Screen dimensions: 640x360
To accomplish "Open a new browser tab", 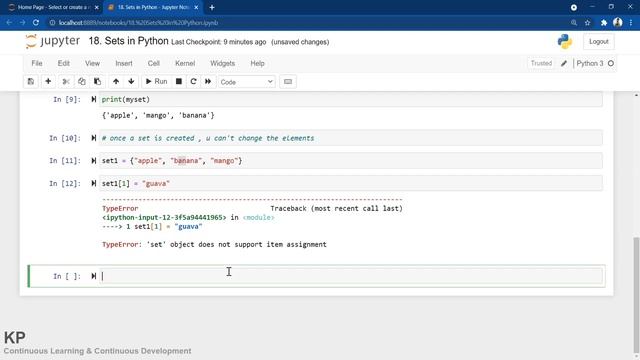I will (212, 7).
